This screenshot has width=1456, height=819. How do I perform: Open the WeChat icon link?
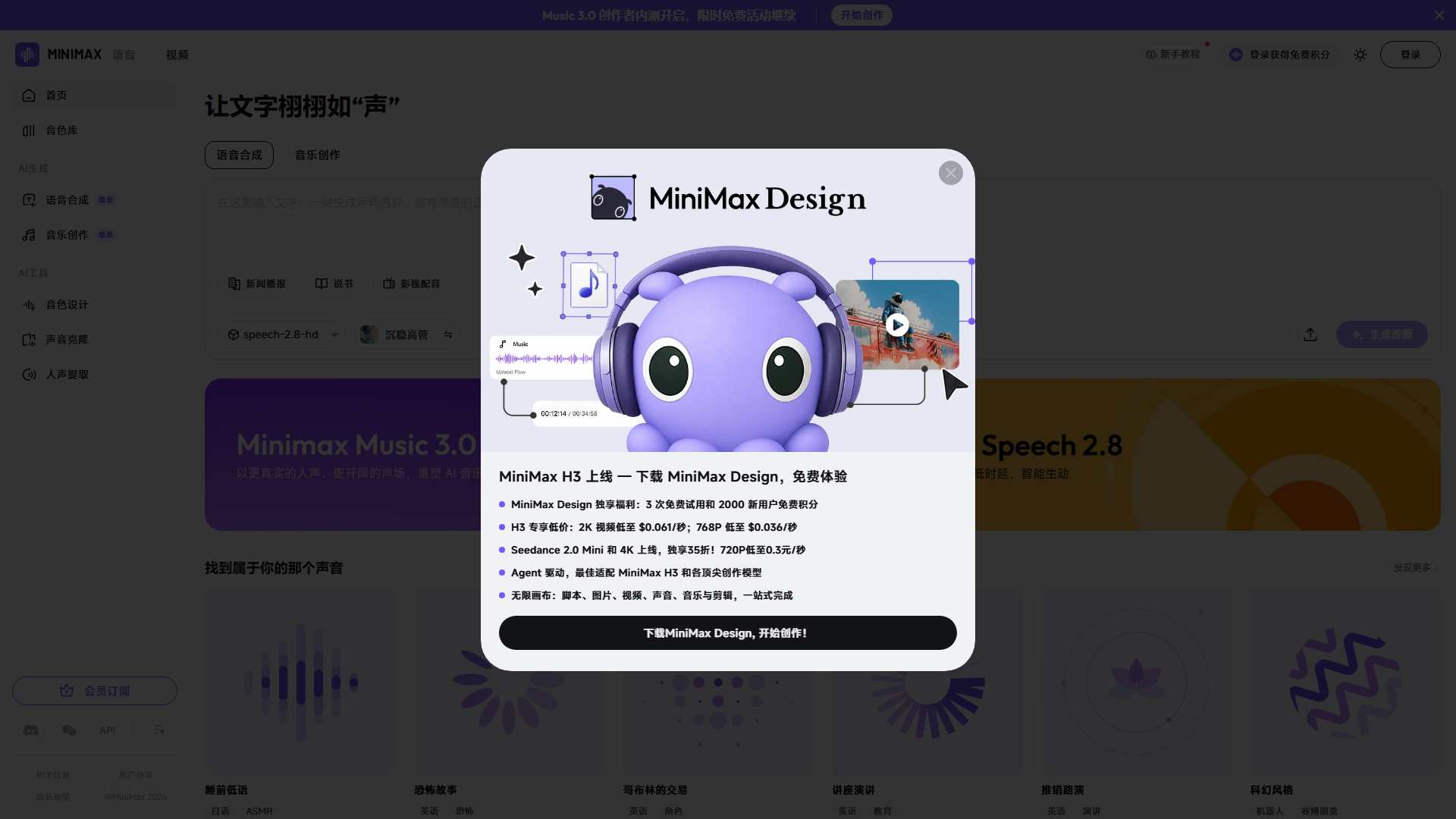click(x=69, y=730)
